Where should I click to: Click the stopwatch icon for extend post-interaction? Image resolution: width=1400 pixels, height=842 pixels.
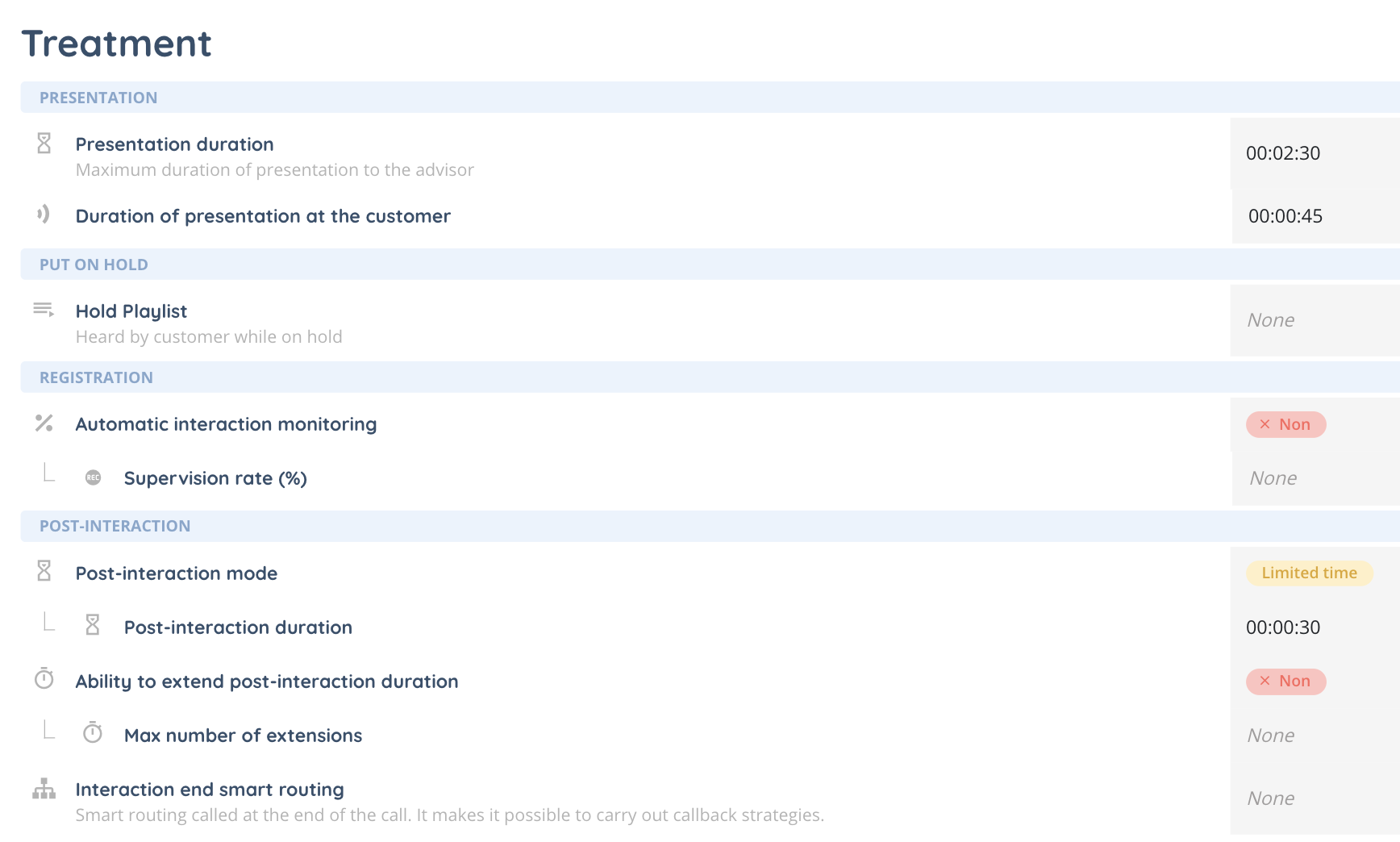(44, 679)
